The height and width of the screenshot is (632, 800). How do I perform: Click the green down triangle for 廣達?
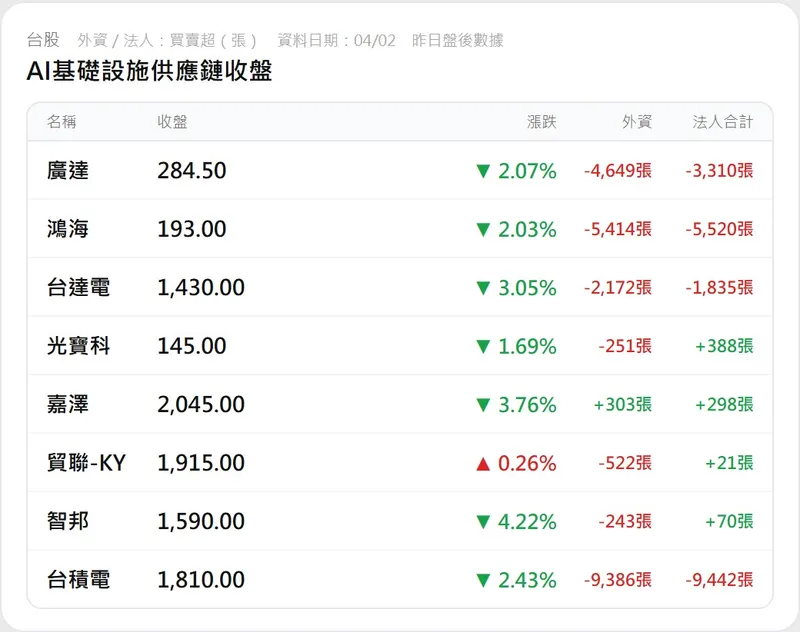coord(483,171)
